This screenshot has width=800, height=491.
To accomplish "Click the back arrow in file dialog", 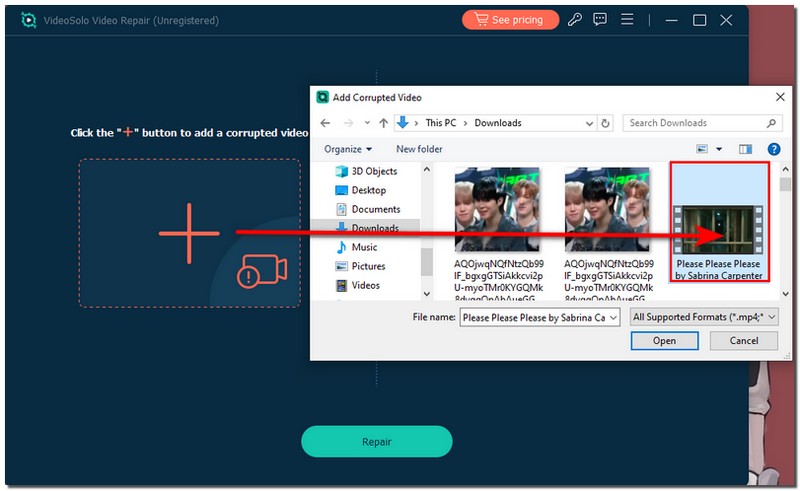I will [x=324, y=123].
